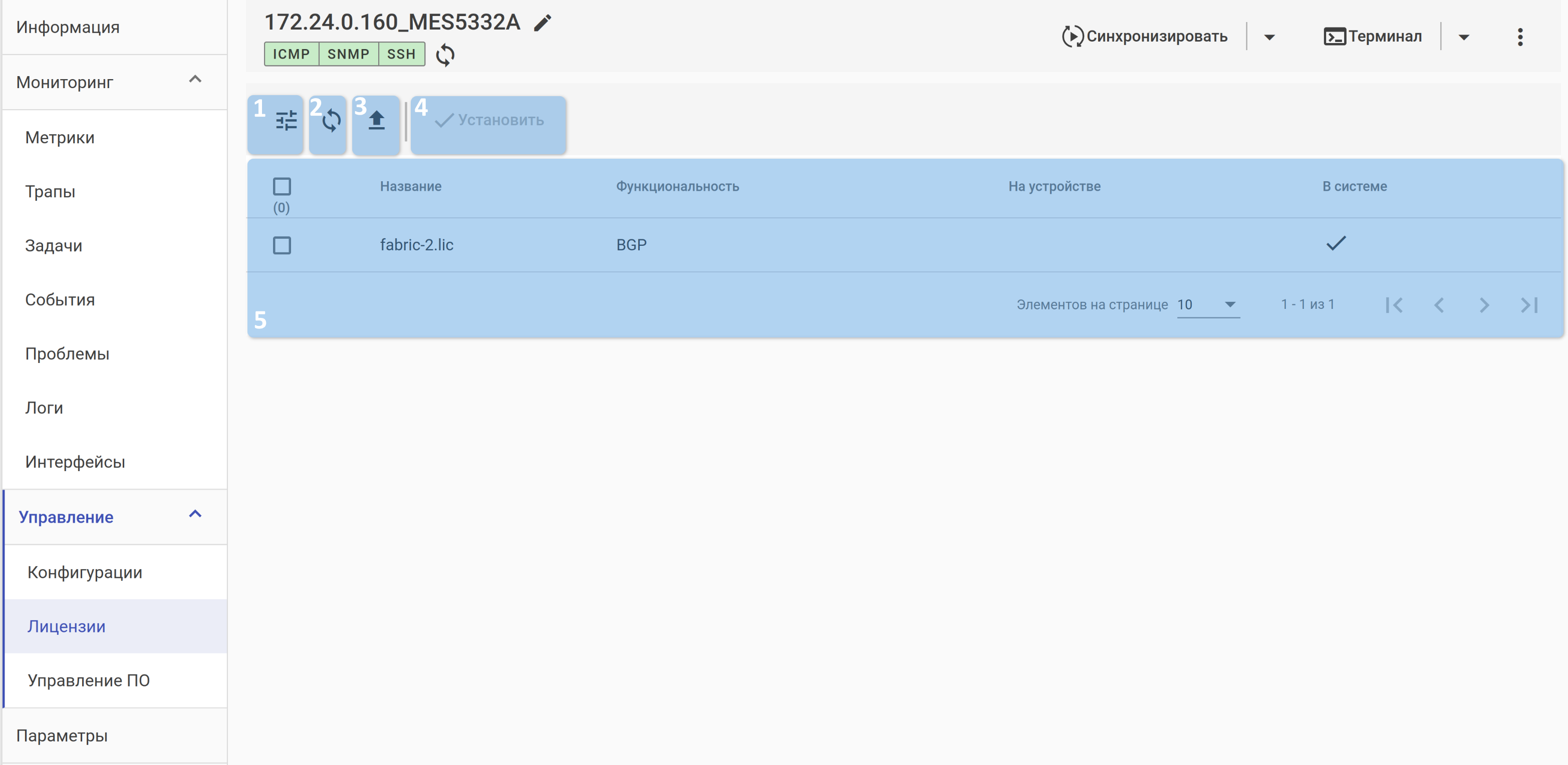Toggle the select-all header checkbox

click(x=282, y=186)
